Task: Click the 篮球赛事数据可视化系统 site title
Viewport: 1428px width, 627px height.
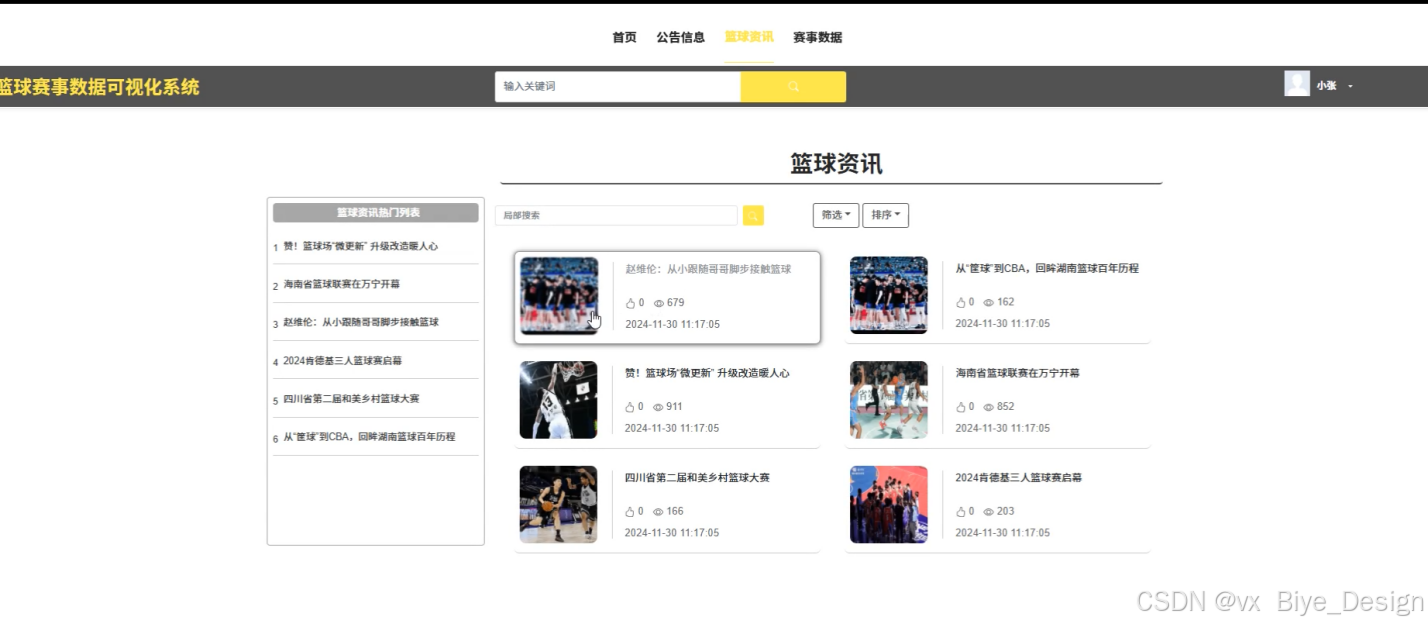Action: [99, 87]
